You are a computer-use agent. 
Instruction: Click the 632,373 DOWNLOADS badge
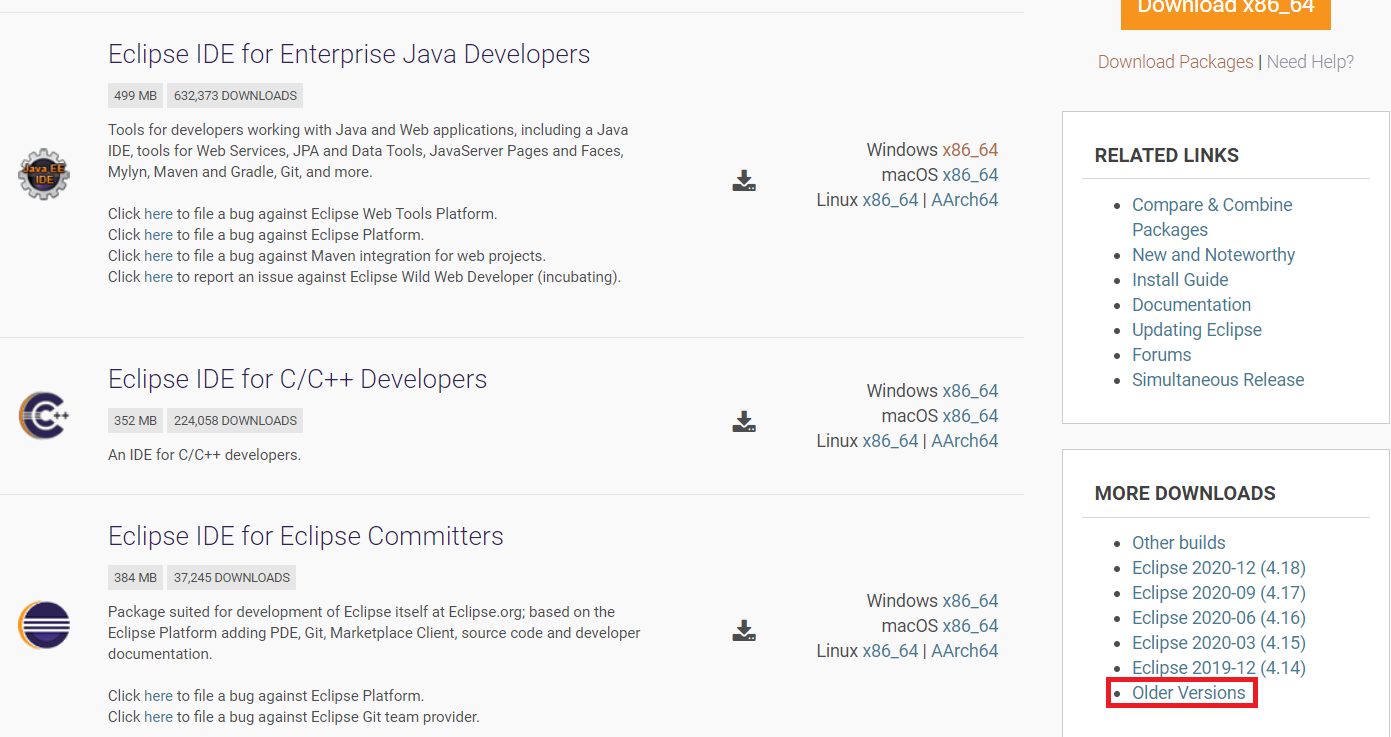click(235, 96)
